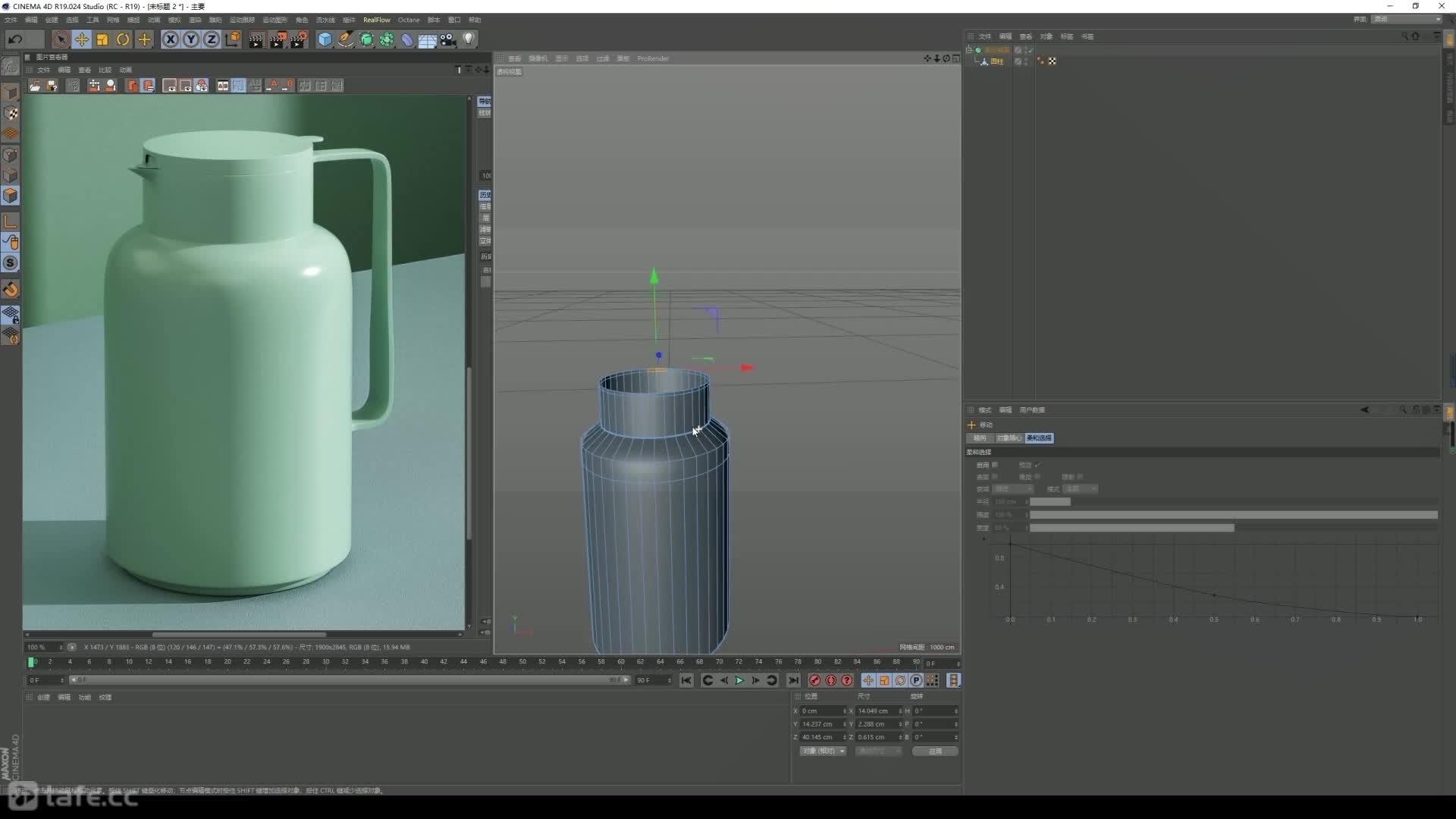Select the Polygons mode cube icon

[10, 196]
